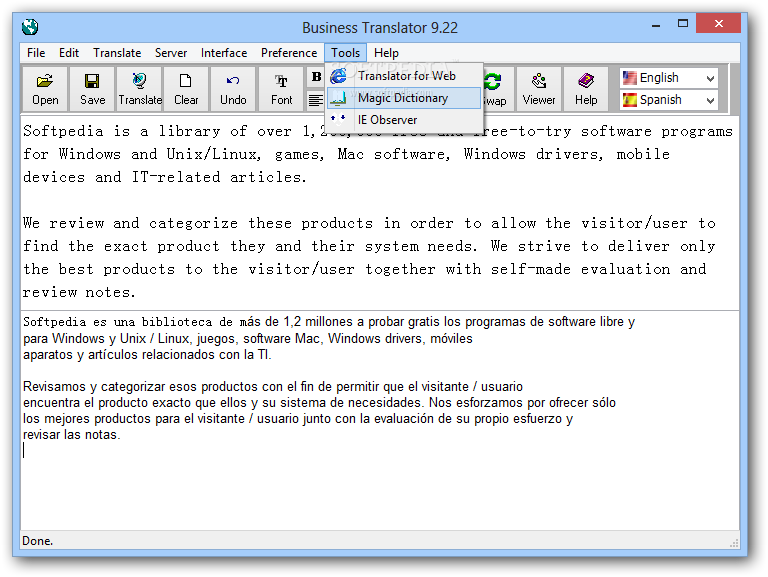The width and height of the screenshot is (768, 577).
Task: Close the Business Translator window
Action: click(x=719, y=24)
